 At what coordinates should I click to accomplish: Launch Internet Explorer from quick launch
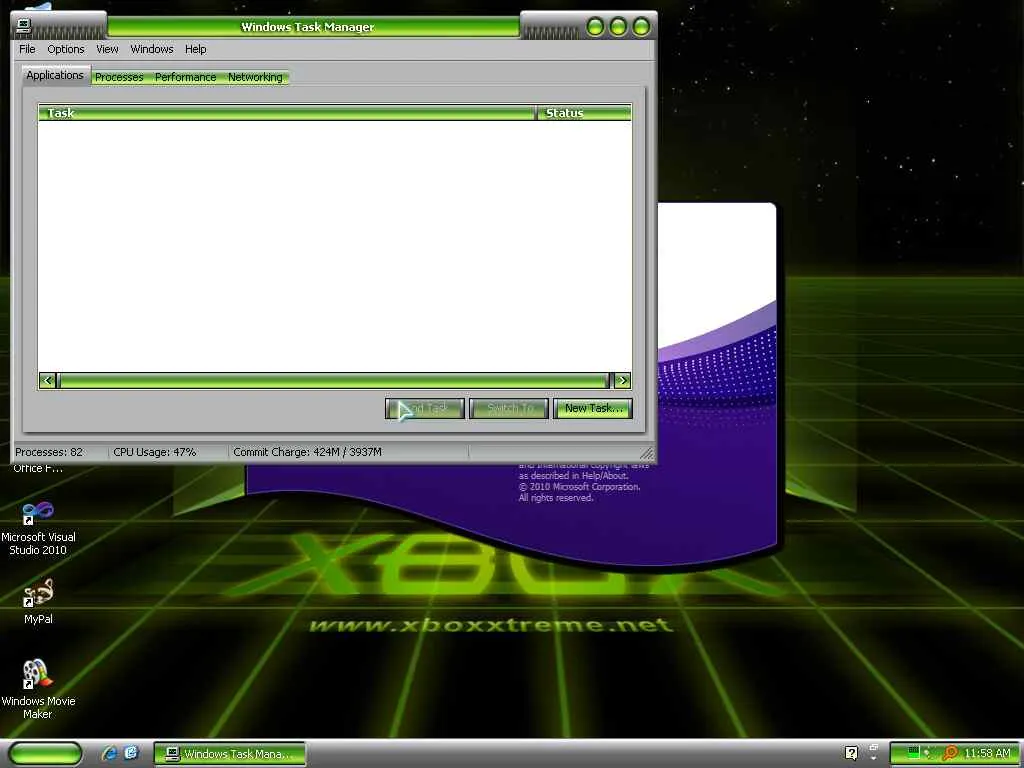tap(109, 754)
